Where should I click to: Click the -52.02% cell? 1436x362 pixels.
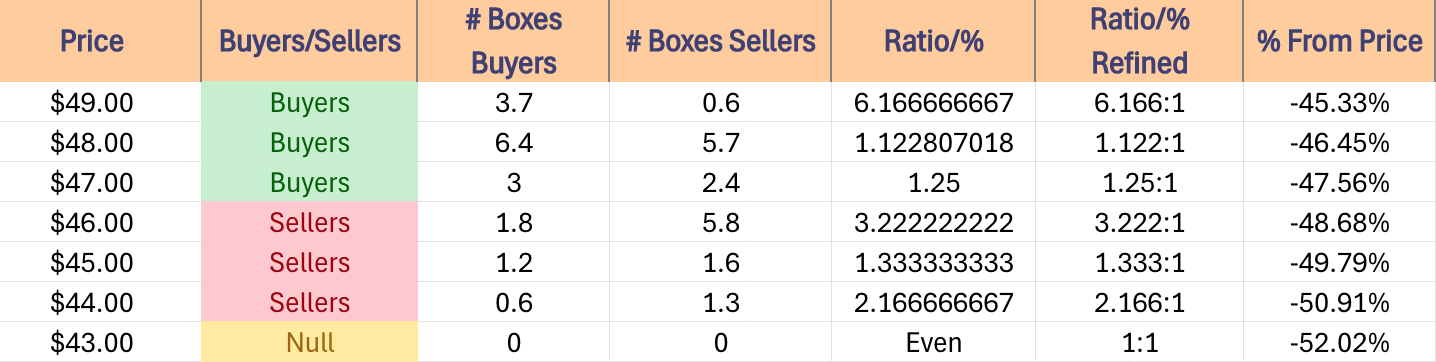(x=1339, y=343)
